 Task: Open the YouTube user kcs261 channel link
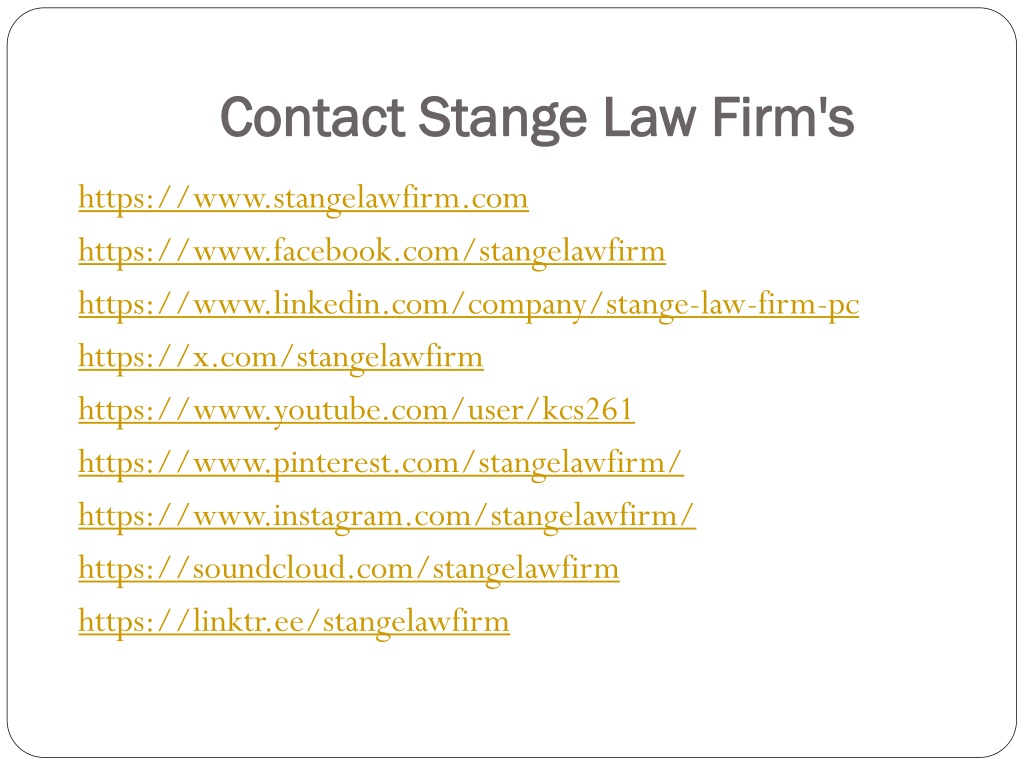[x=356, y=410]
